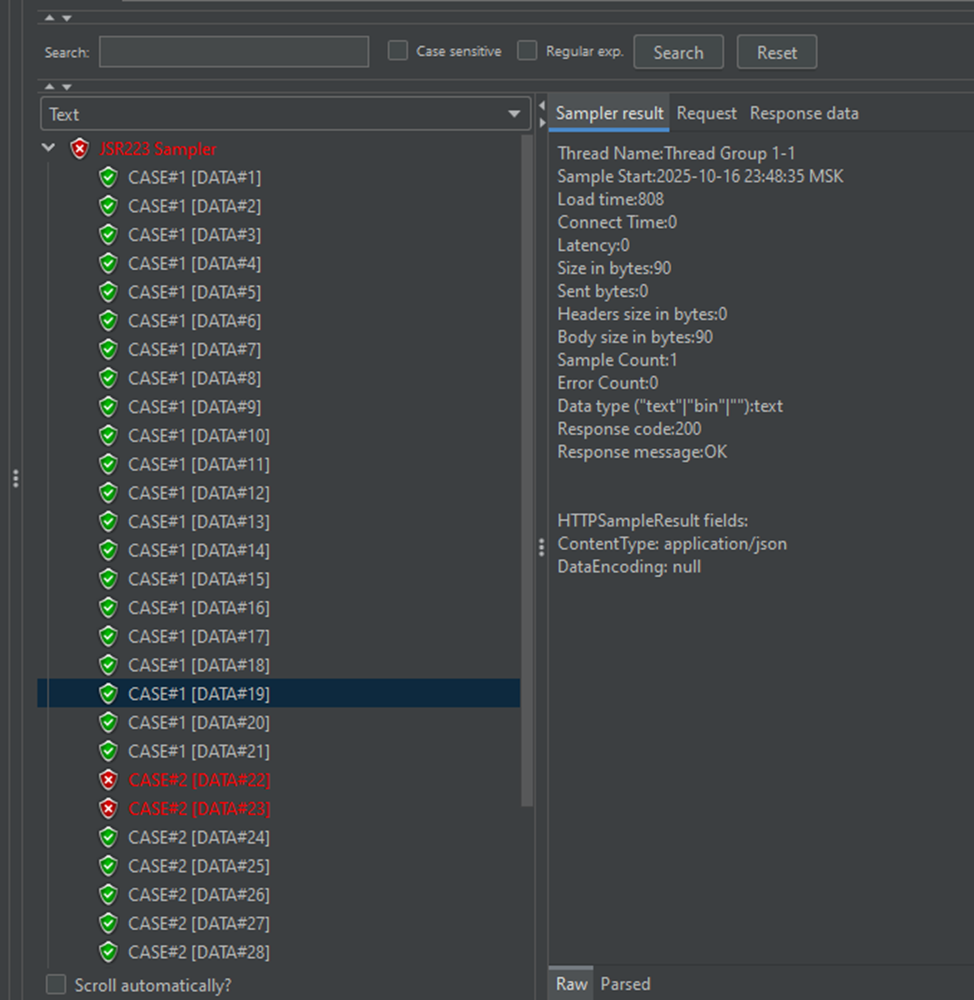Click green shield icon for CASE#1 [DATA#14]
This screenshot has height=1000, width=974.
(108, 551)
